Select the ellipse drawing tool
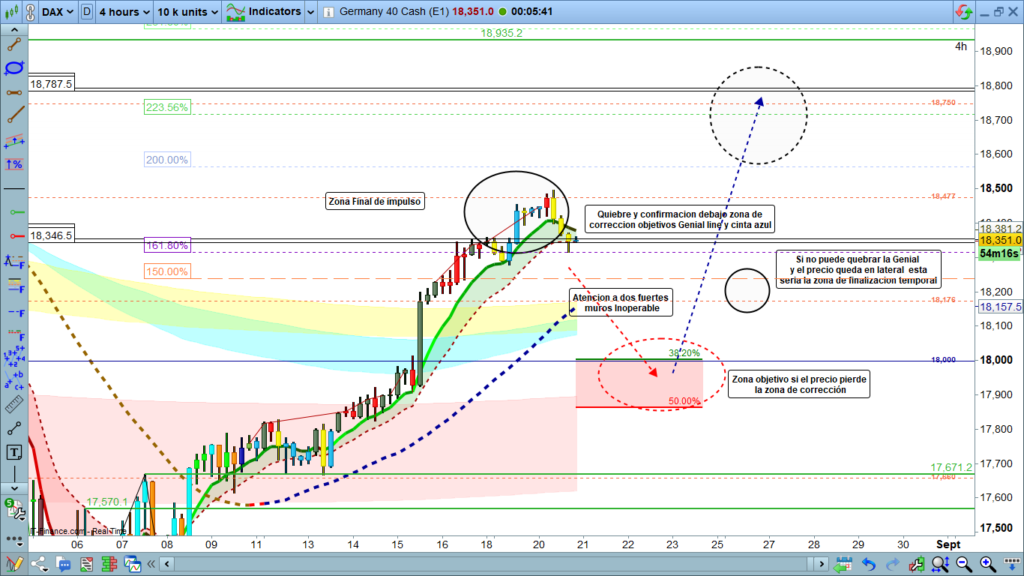1024x576 pixels. (x=14, y=68)
